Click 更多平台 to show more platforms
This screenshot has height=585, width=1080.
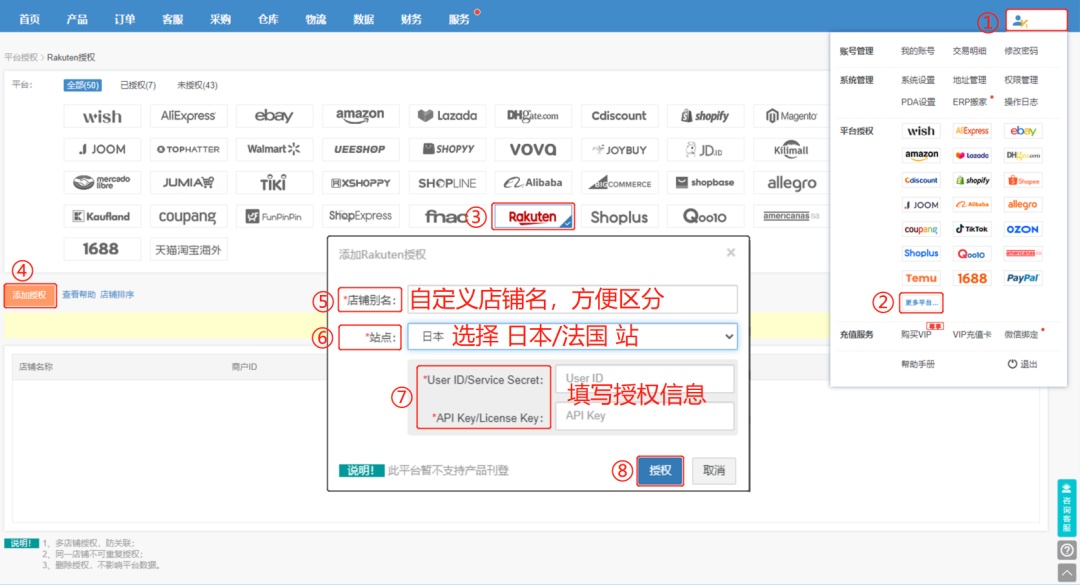[921, 302]
